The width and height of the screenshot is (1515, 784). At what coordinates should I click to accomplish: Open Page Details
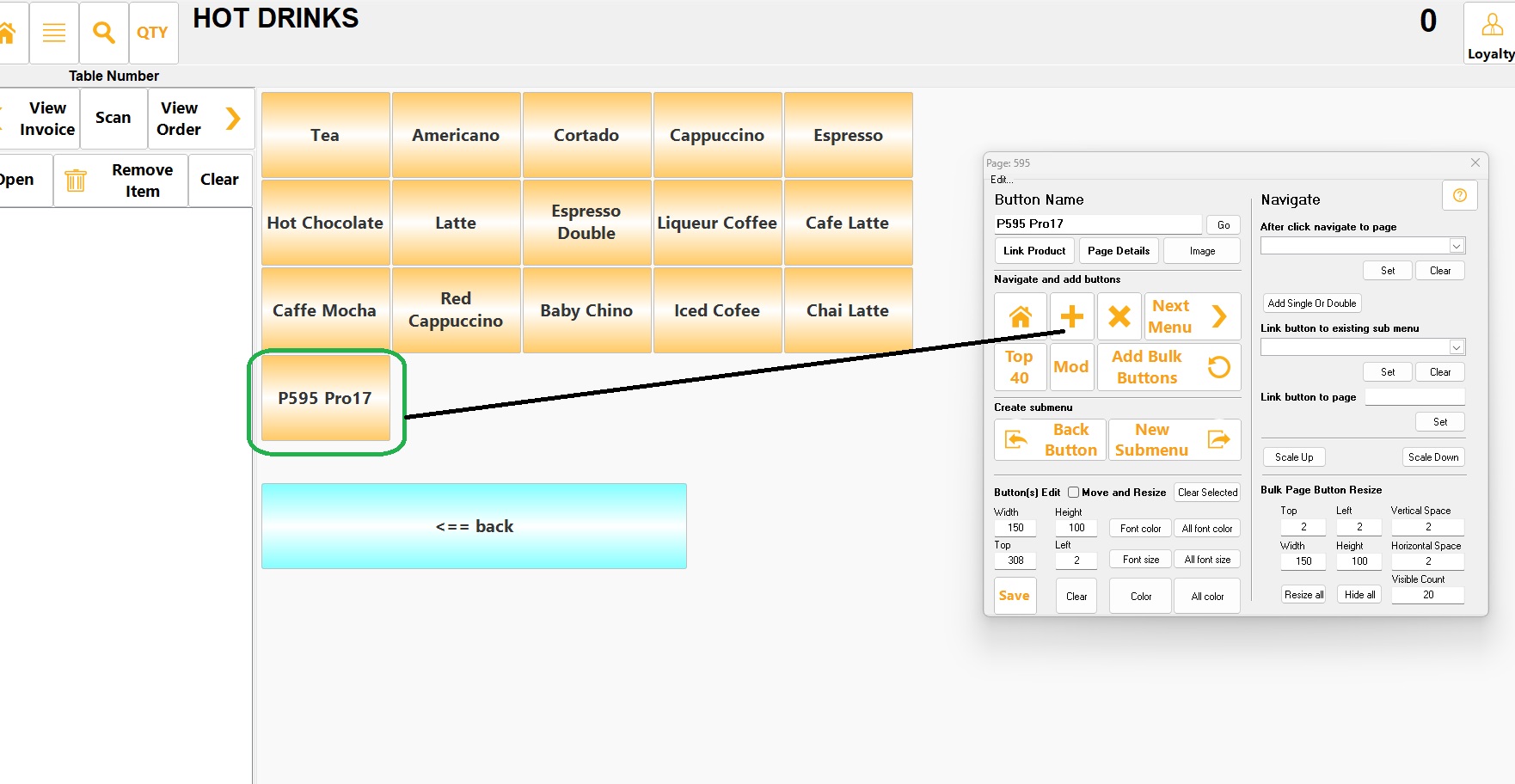click(1118, 251)
